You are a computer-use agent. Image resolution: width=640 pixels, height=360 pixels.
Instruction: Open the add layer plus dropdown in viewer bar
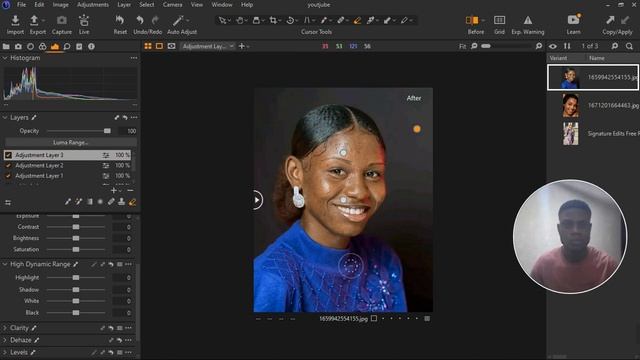tap(244, 46)
